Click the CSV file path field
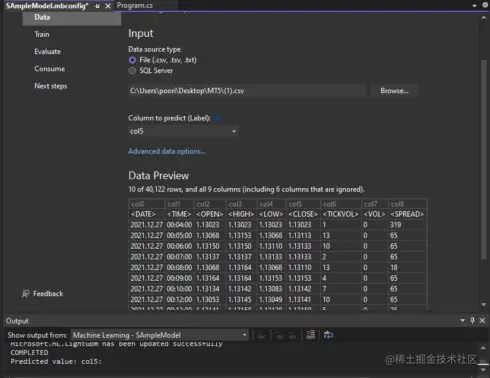Viewport: 490px width, 378px height. click(x=248, y=91)
